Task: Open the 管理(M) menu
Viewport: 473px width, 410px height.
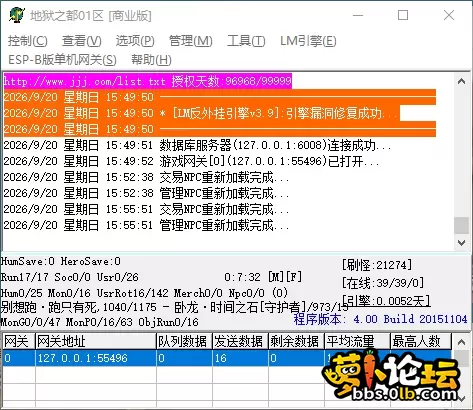Action: 190,41
